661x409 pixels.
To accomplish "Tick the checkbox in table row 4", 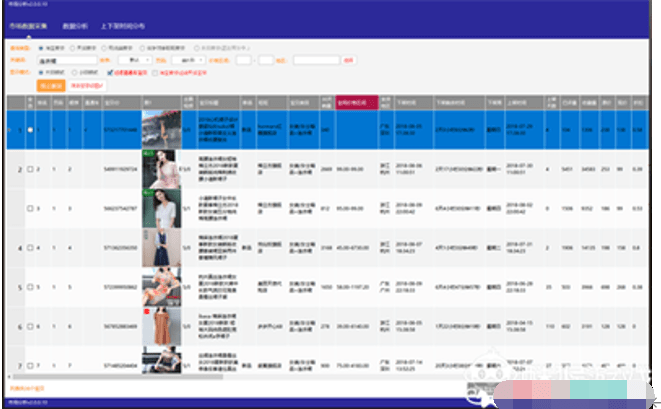I will pyautogui.click(x=30, y=248).
